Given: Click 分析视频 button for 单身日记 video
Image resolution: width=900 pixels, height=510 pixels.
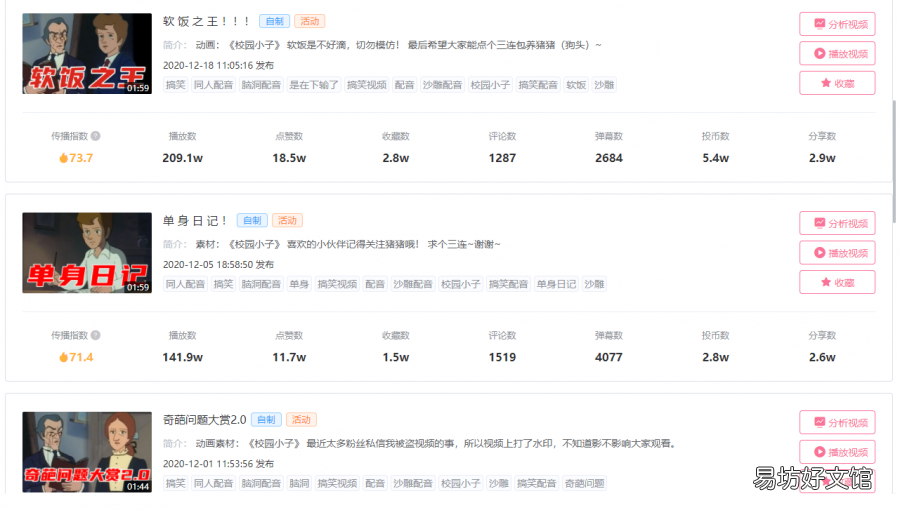Looking at the screenshot, I should coord(837,223).
